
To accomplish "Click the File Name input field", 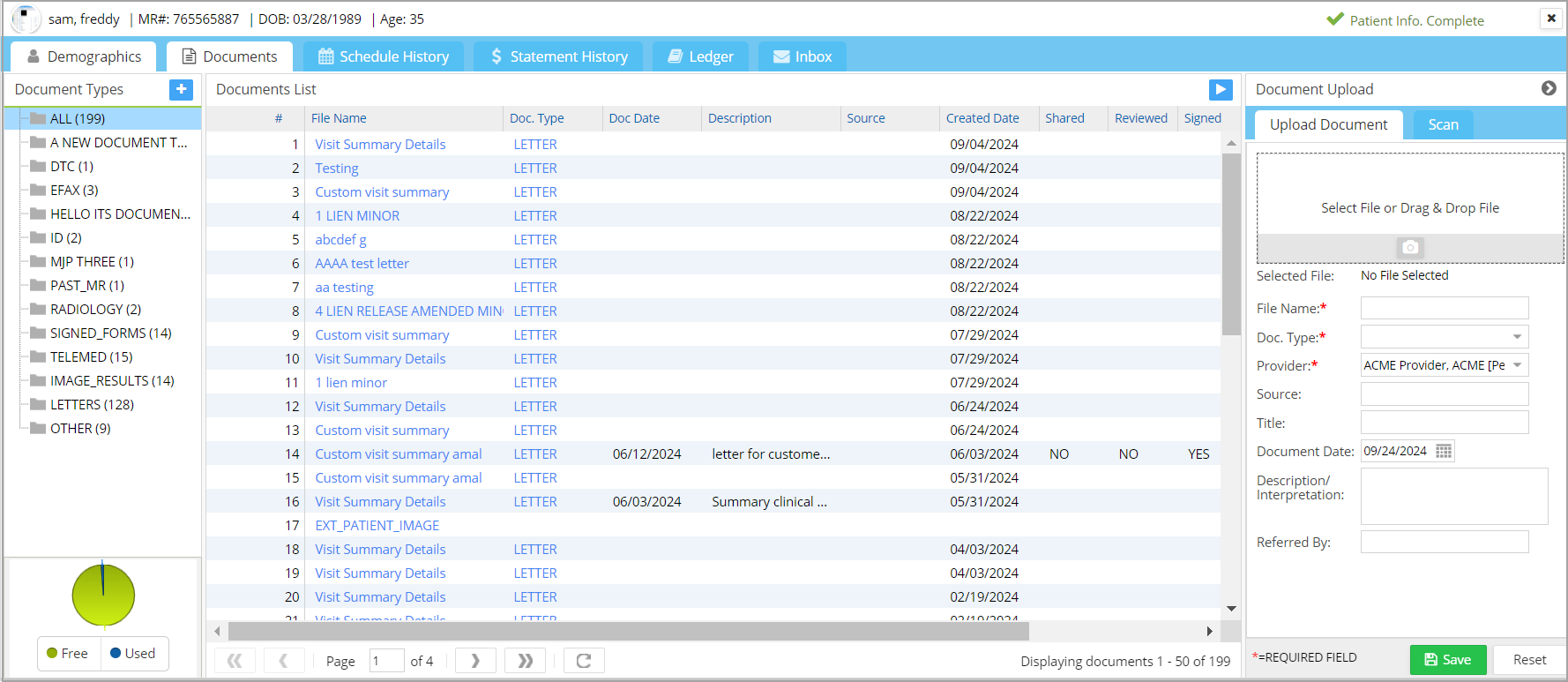I will [x=1444, y=308].
